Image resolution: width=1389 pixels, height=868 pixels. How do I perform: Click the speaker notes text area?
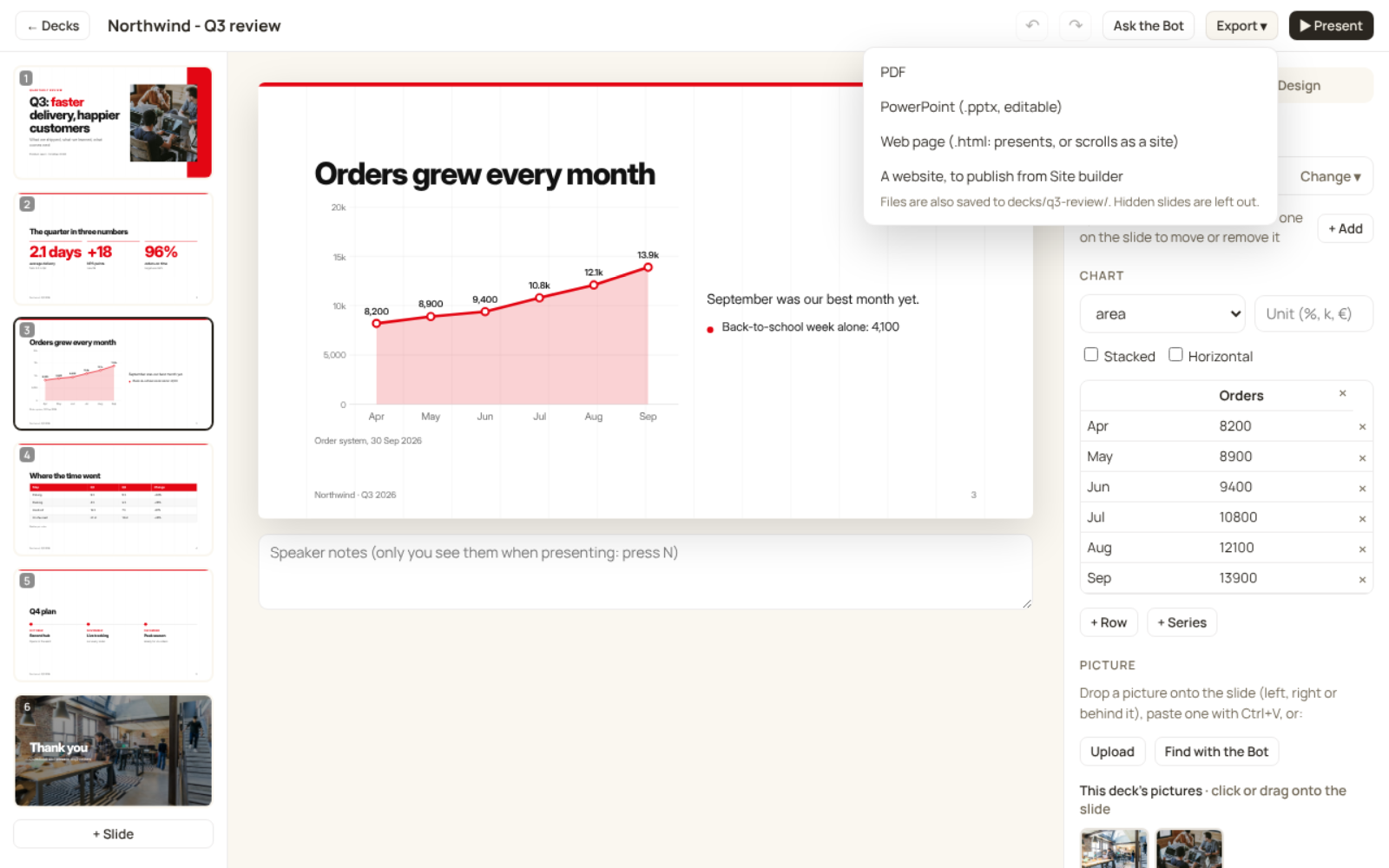click(645, 571)
